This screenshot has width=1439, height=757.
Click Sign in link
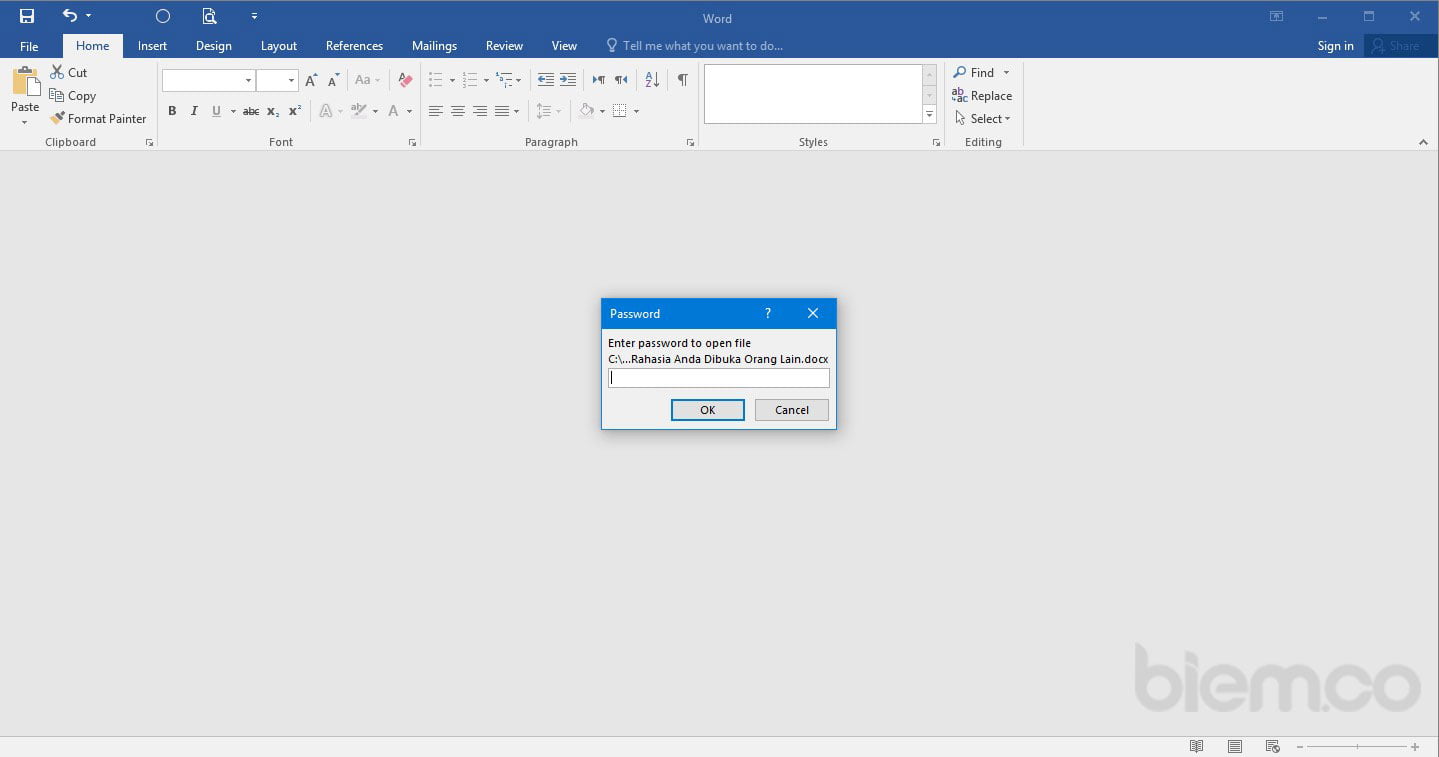click(1335, 46)
